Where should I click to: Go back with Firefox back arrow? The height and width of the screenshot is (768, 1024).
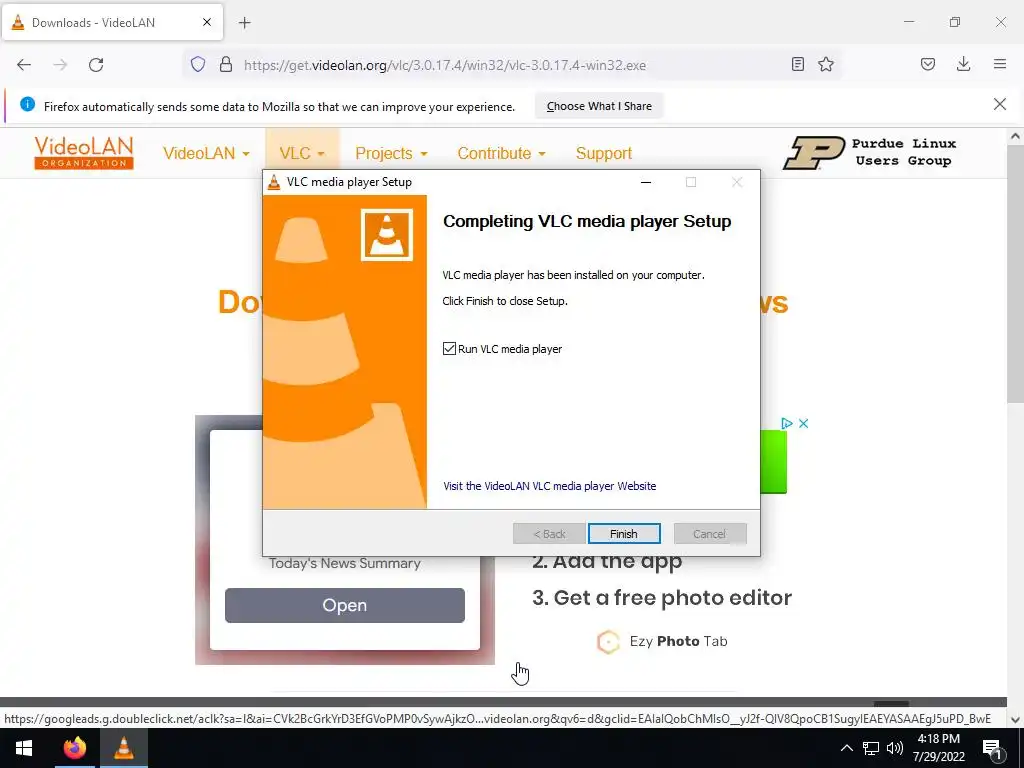(x=24, y=65)
